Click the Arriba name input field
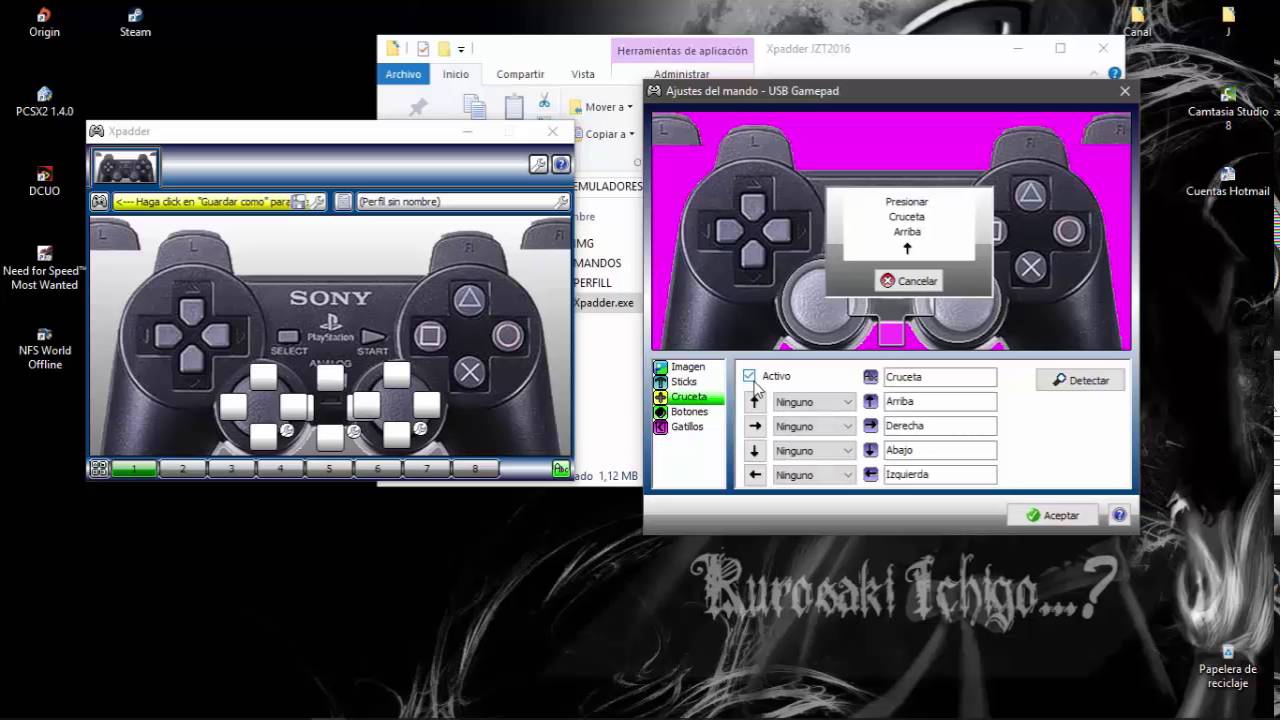 click(x=940, y=401)
